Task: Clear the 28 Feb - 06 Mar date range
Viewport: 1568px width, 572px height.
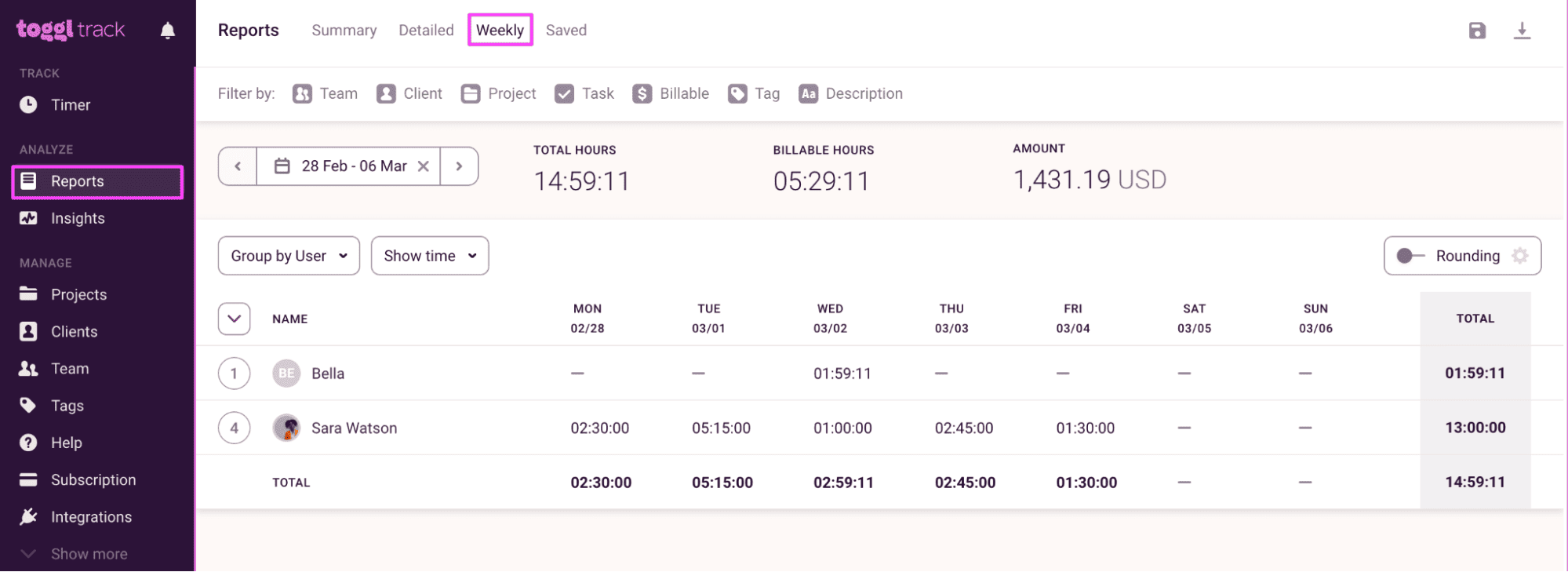Action: (x=424, y=166)
